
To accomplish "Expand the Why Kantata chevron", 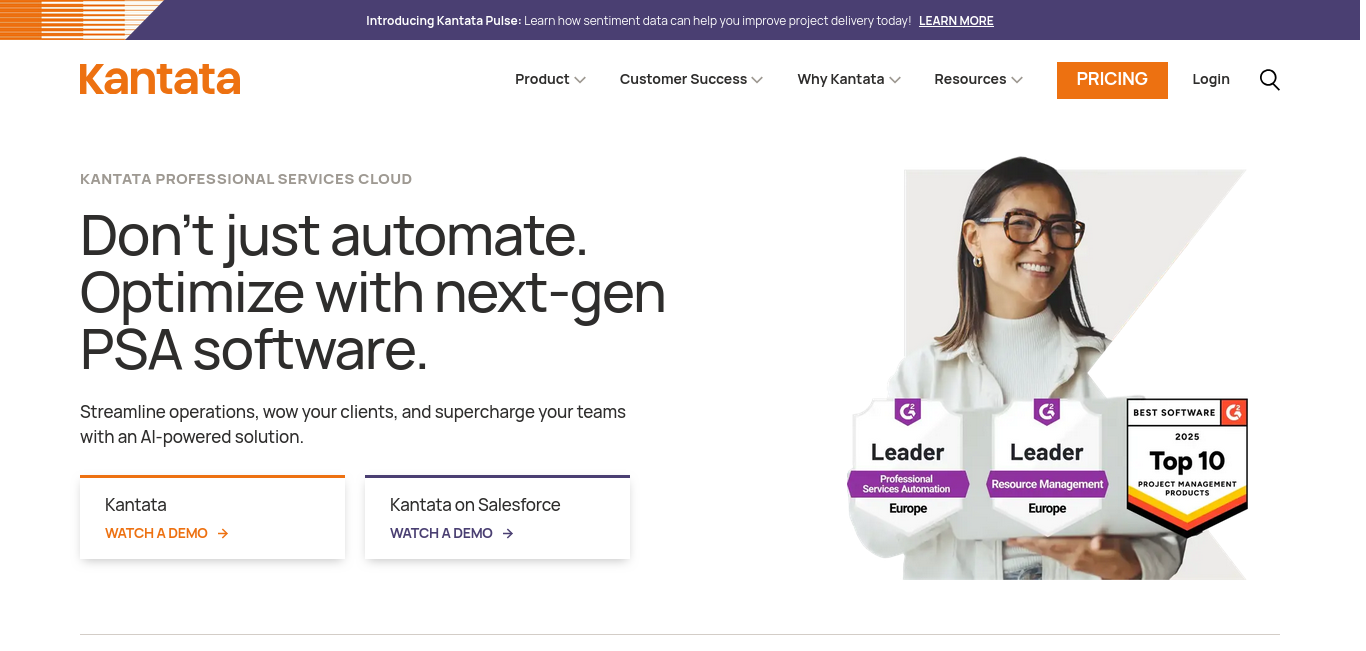I will pyautogui.click(x=895, y=80).
